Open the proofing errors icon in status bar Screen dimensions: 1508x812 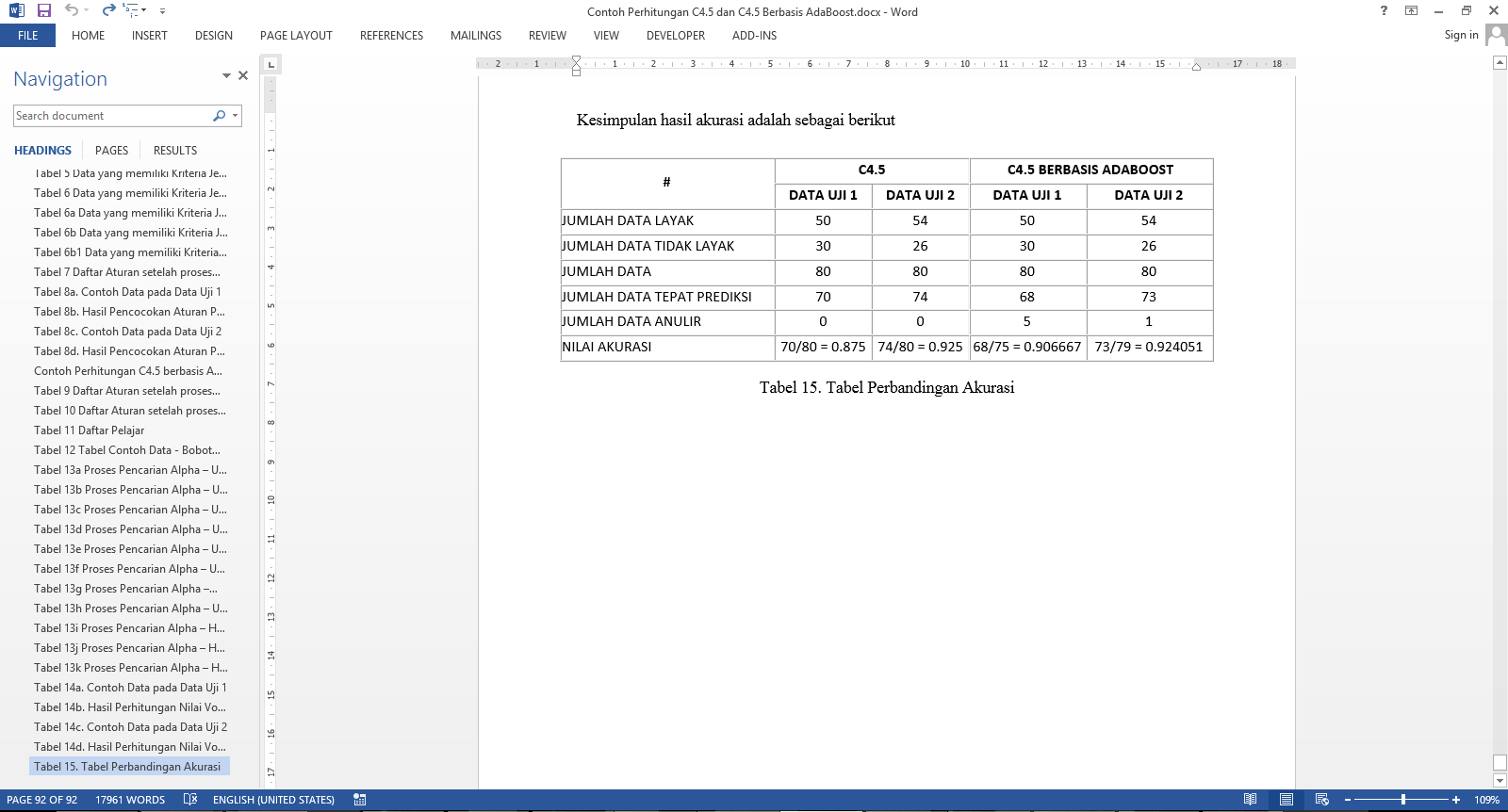pos(190,800)
